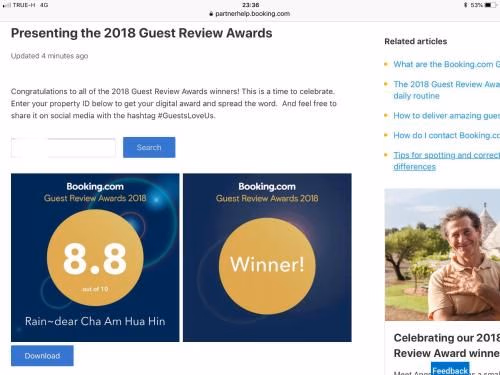Tap the Bluetooth icon in status bar

click(466, 5)
